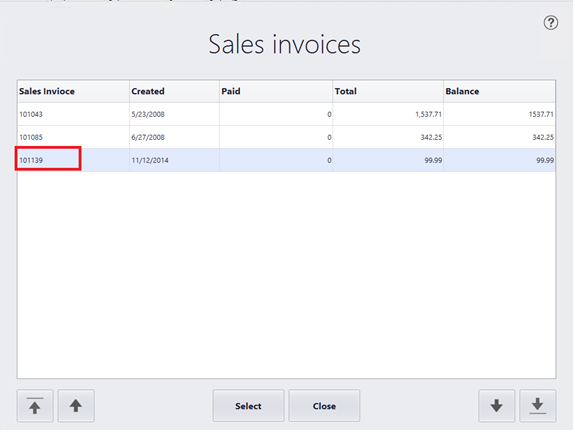Screen dimensions: 575x436
Task: Select invoice 101085 row
Action: pos(286,137)
